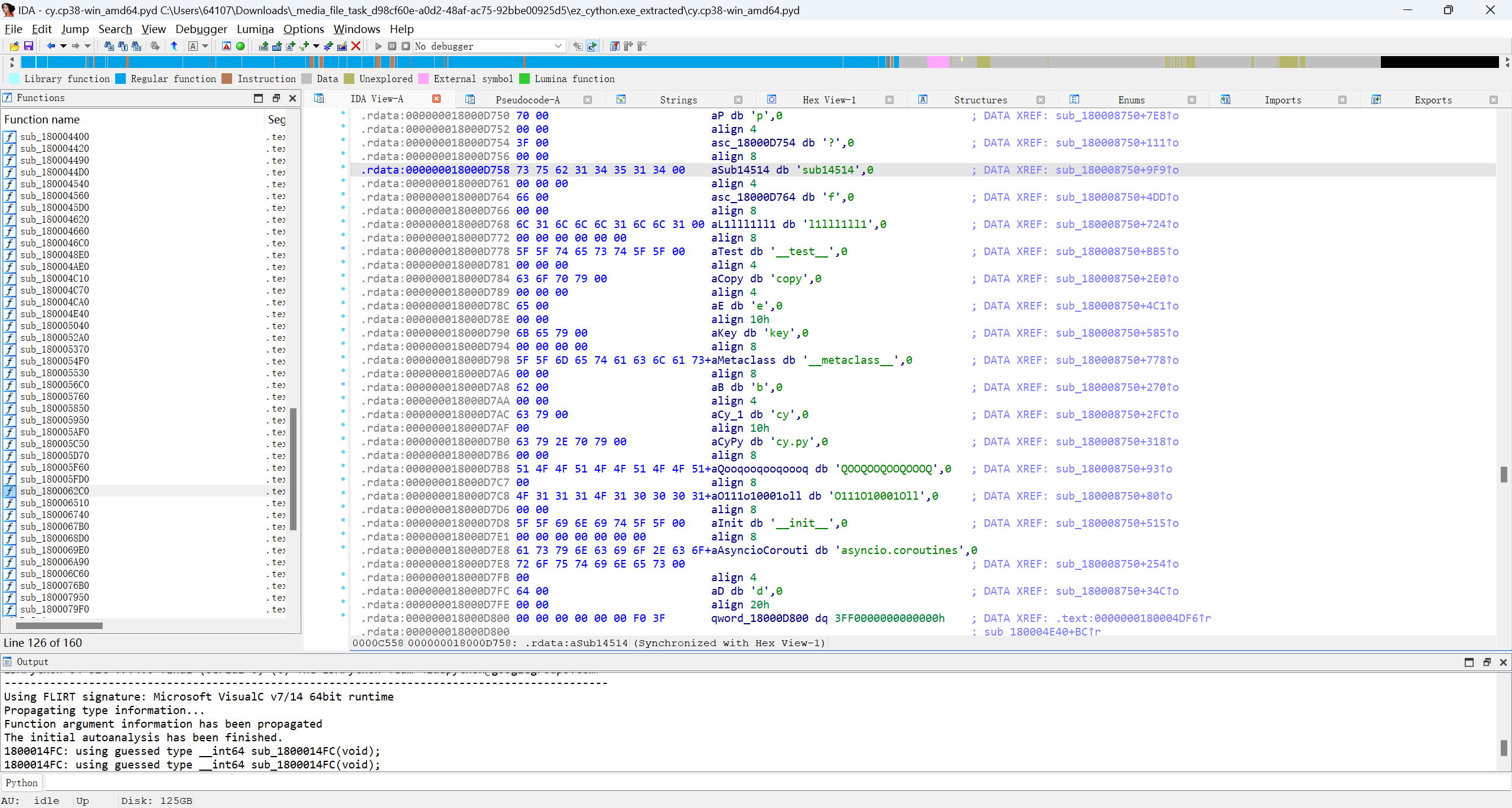Screen dimensions: 1512x808
Task: Close the Functions panel
Action: click(x=292, y=98)
